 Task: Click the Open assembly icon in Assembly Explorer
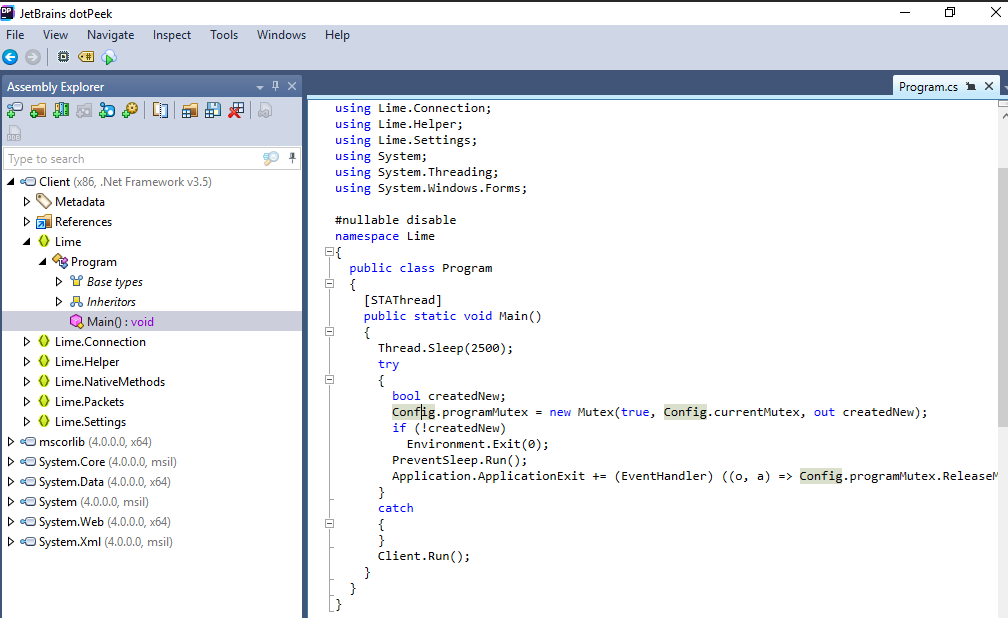pyautogui.click(x=15, y=110)
